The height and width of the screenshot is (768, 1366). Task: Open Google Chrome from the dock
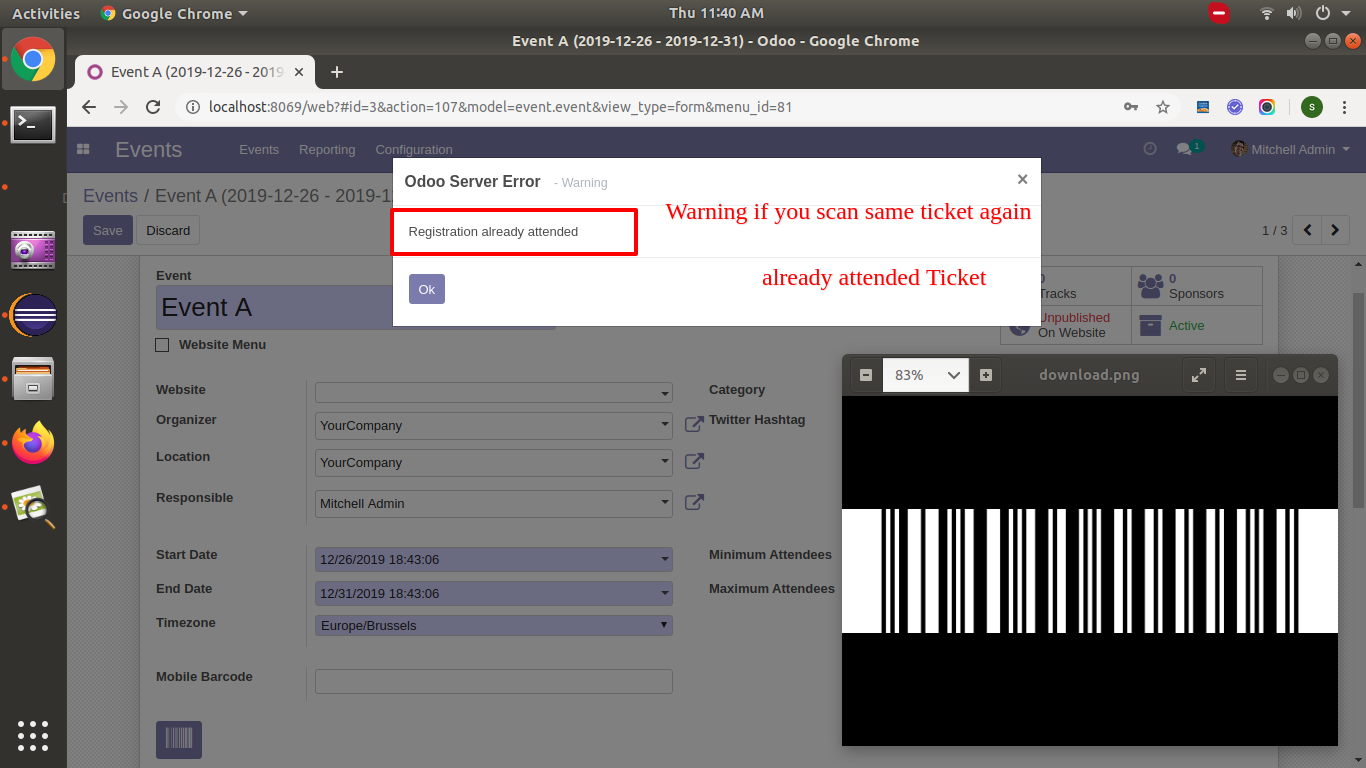(x=33, y=60)
